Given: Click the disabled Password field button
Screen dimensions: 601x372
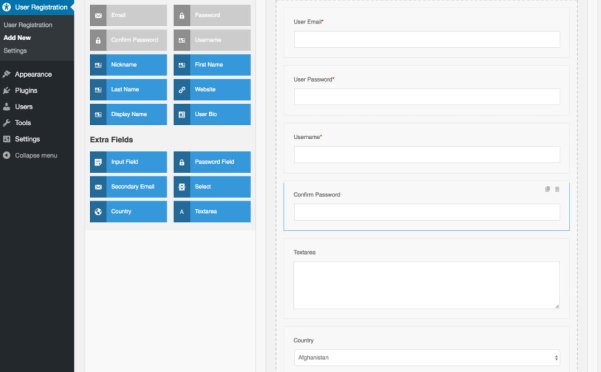Looking at the screenshot, I should pyautogui.click(x=212, y=15).
